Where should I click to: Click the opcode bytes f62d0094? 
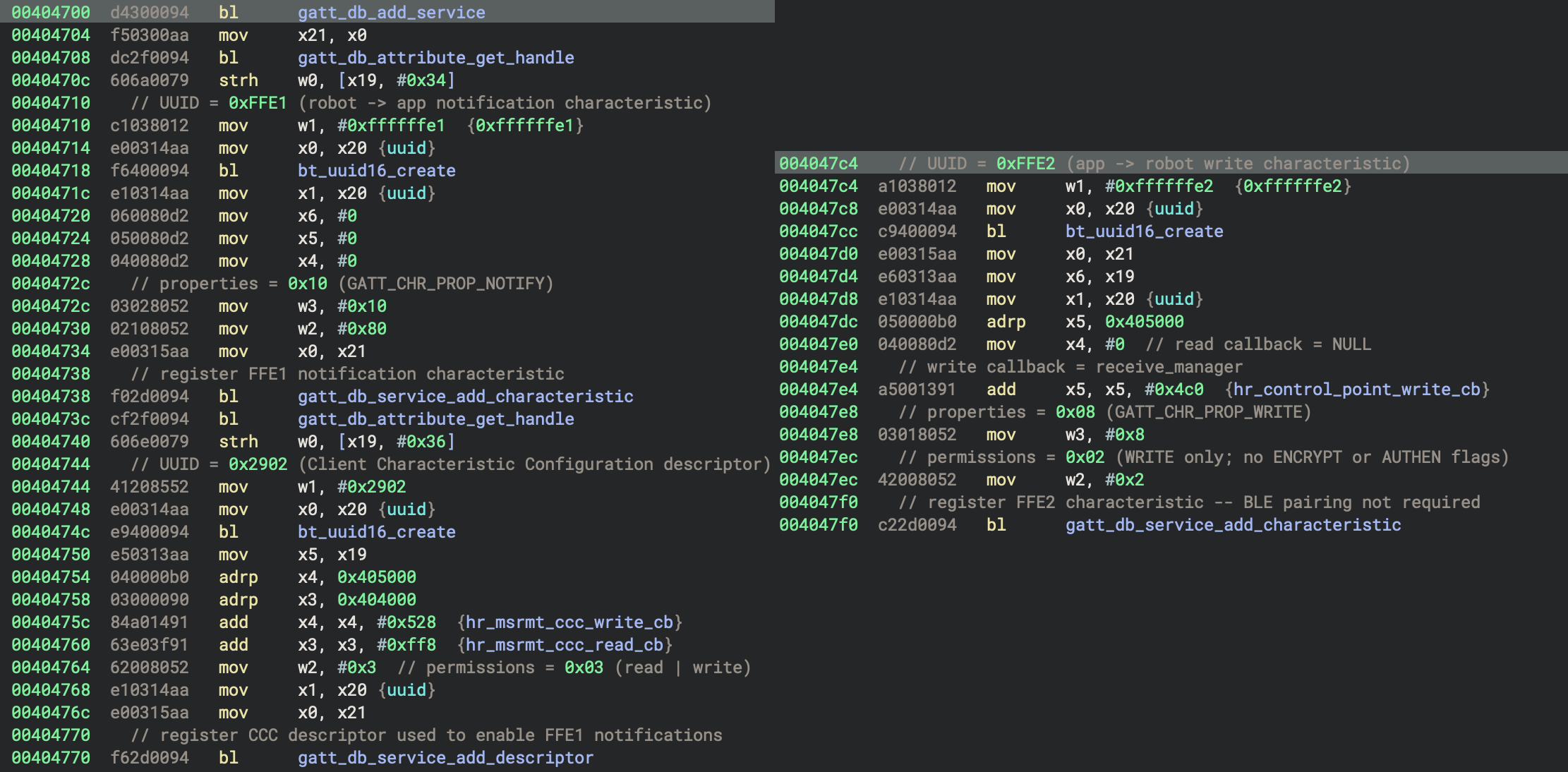tap(150, 758)
